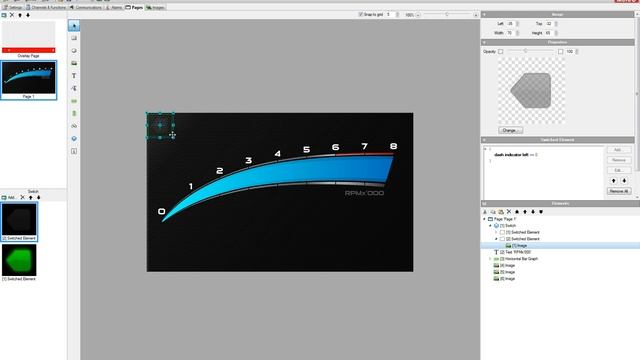Click the first icon in Elements toolbar
Image resolution: width=640 pixels, height=360 pixels.
(485, 212)
